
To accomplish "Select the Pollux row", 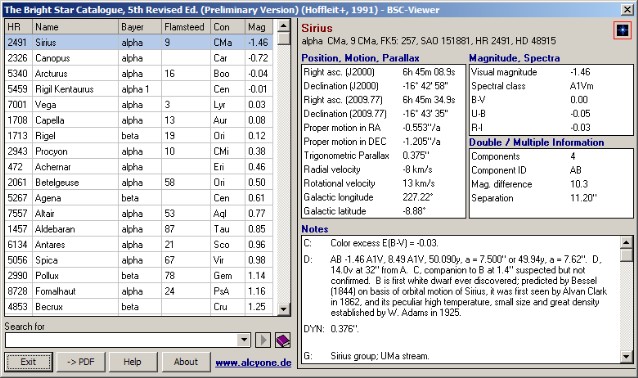I will coord(139,275).
